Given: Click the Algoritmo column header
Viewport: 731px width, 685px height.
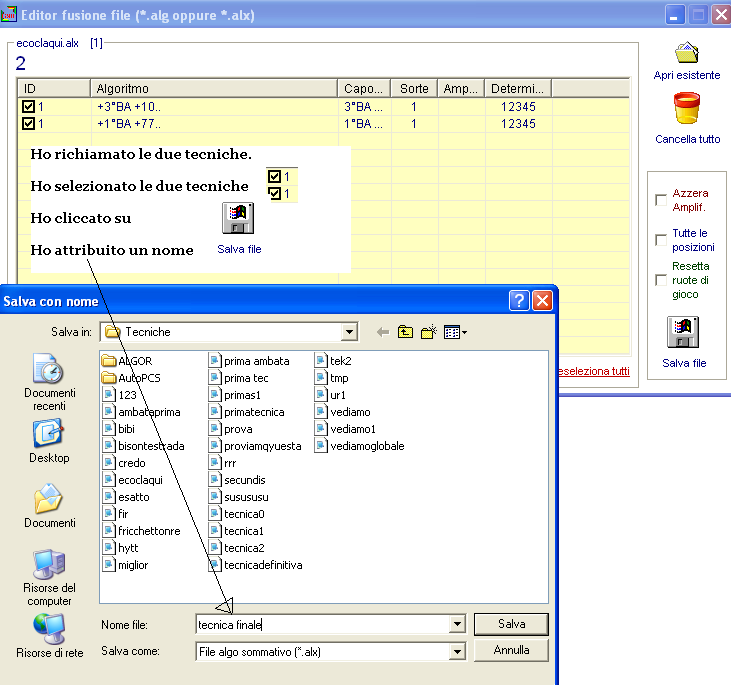Looking at the screenshot, I should coord(213,89).
